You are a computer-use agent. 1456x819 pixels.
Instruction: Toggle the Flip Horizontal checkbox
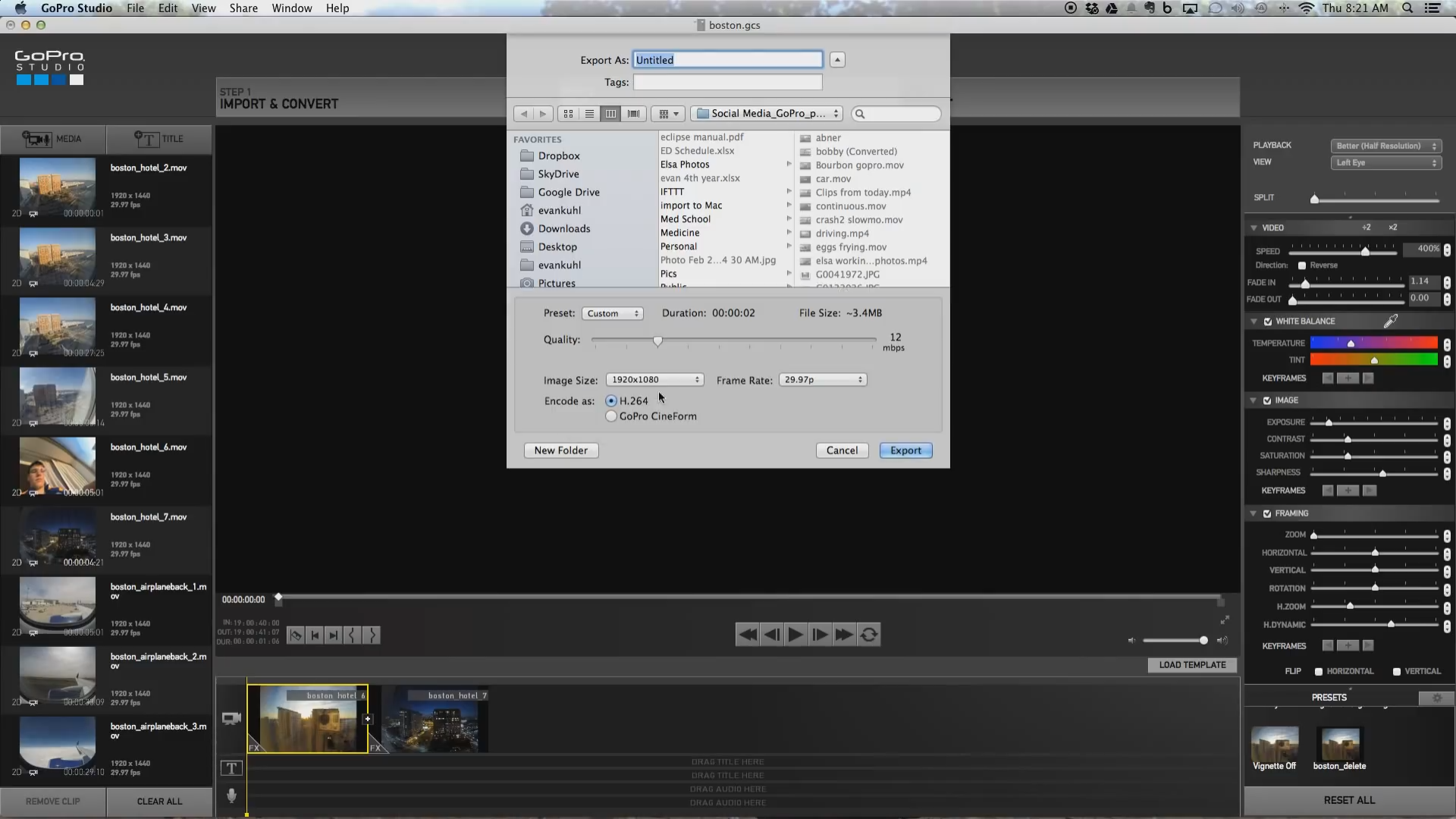coord(1319,671)
